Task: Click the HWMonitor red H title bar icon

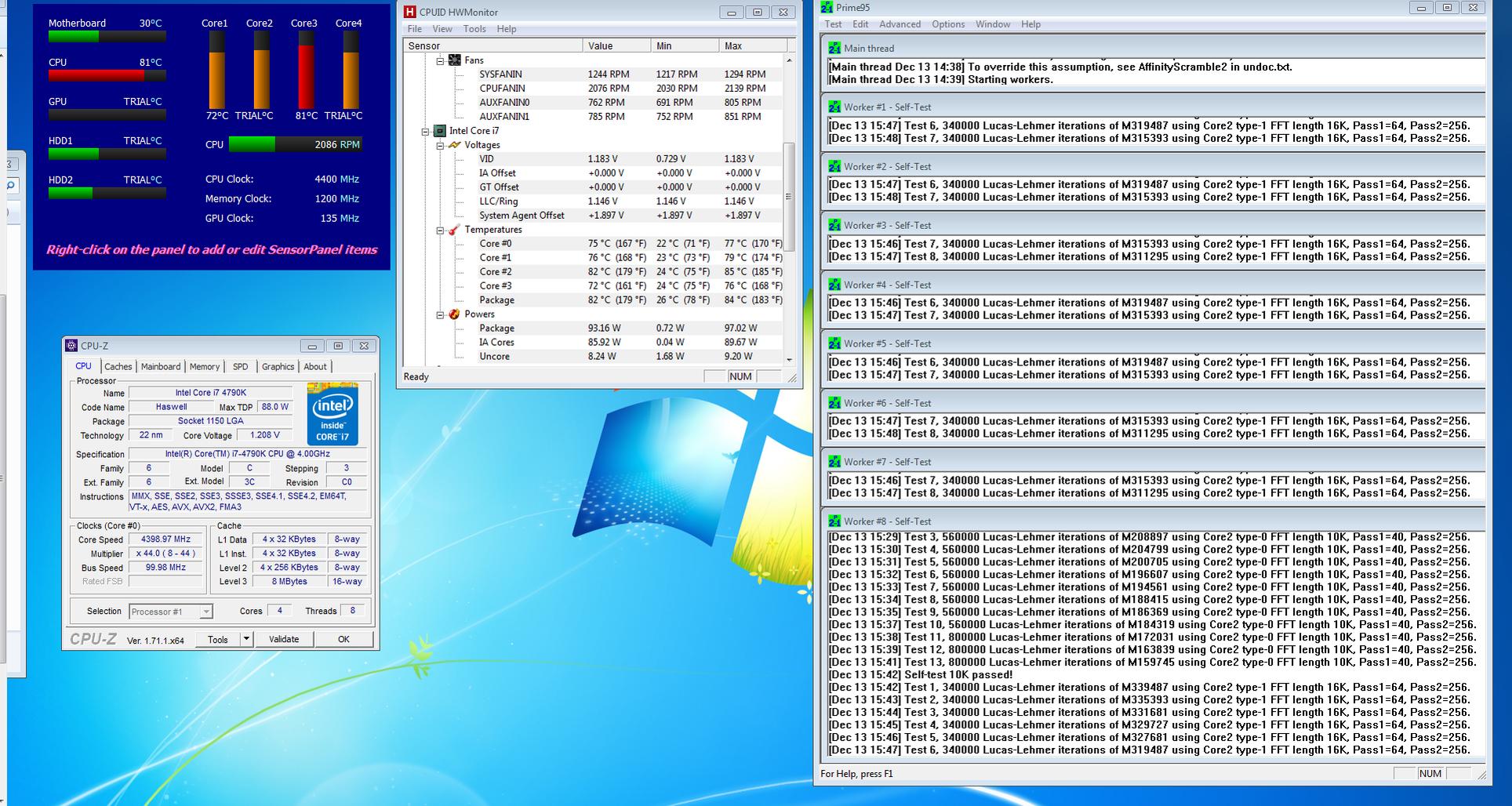Action: [409, 12]
